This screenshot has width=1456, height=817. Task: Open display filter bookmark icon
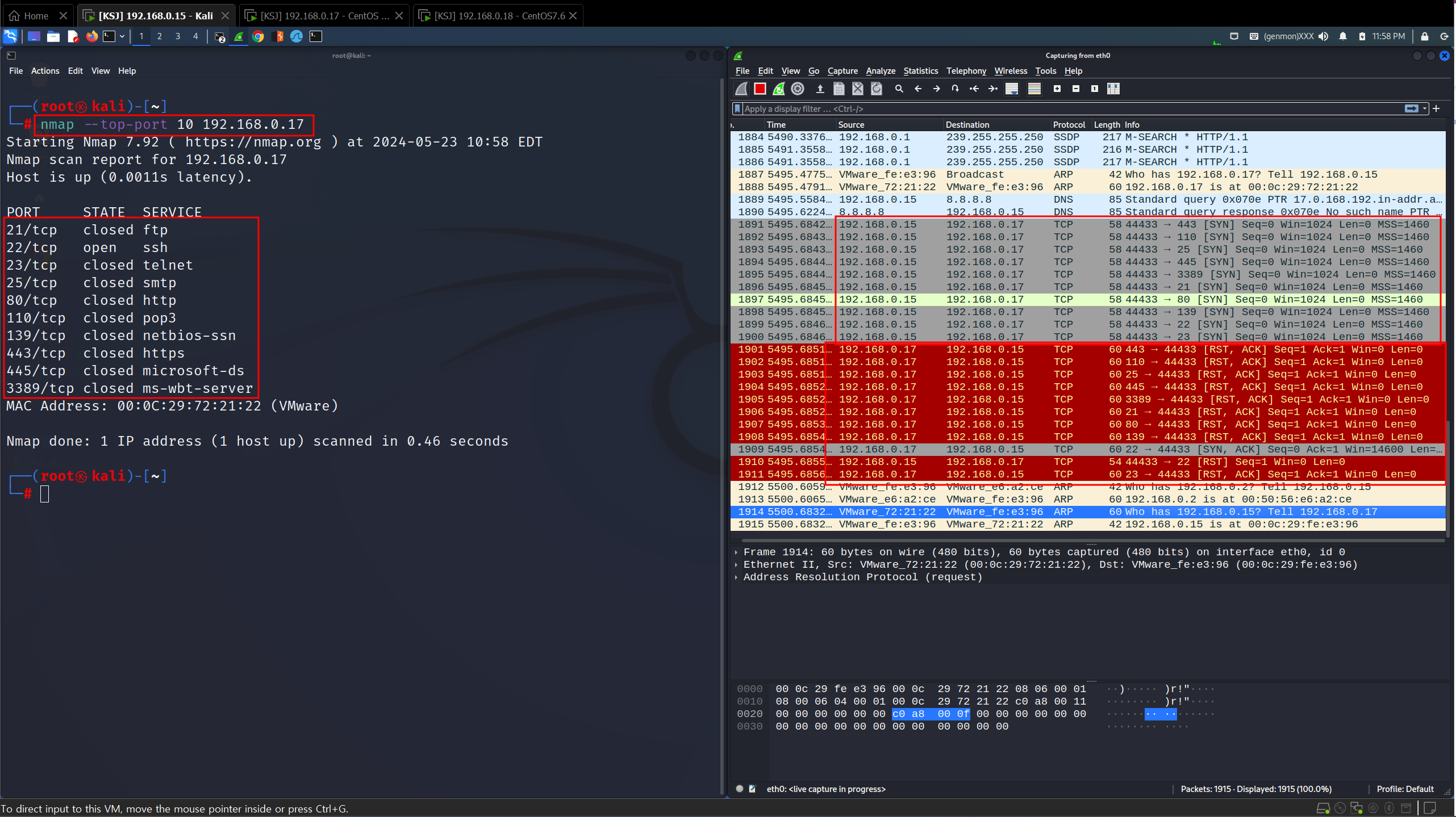[737, 108]
